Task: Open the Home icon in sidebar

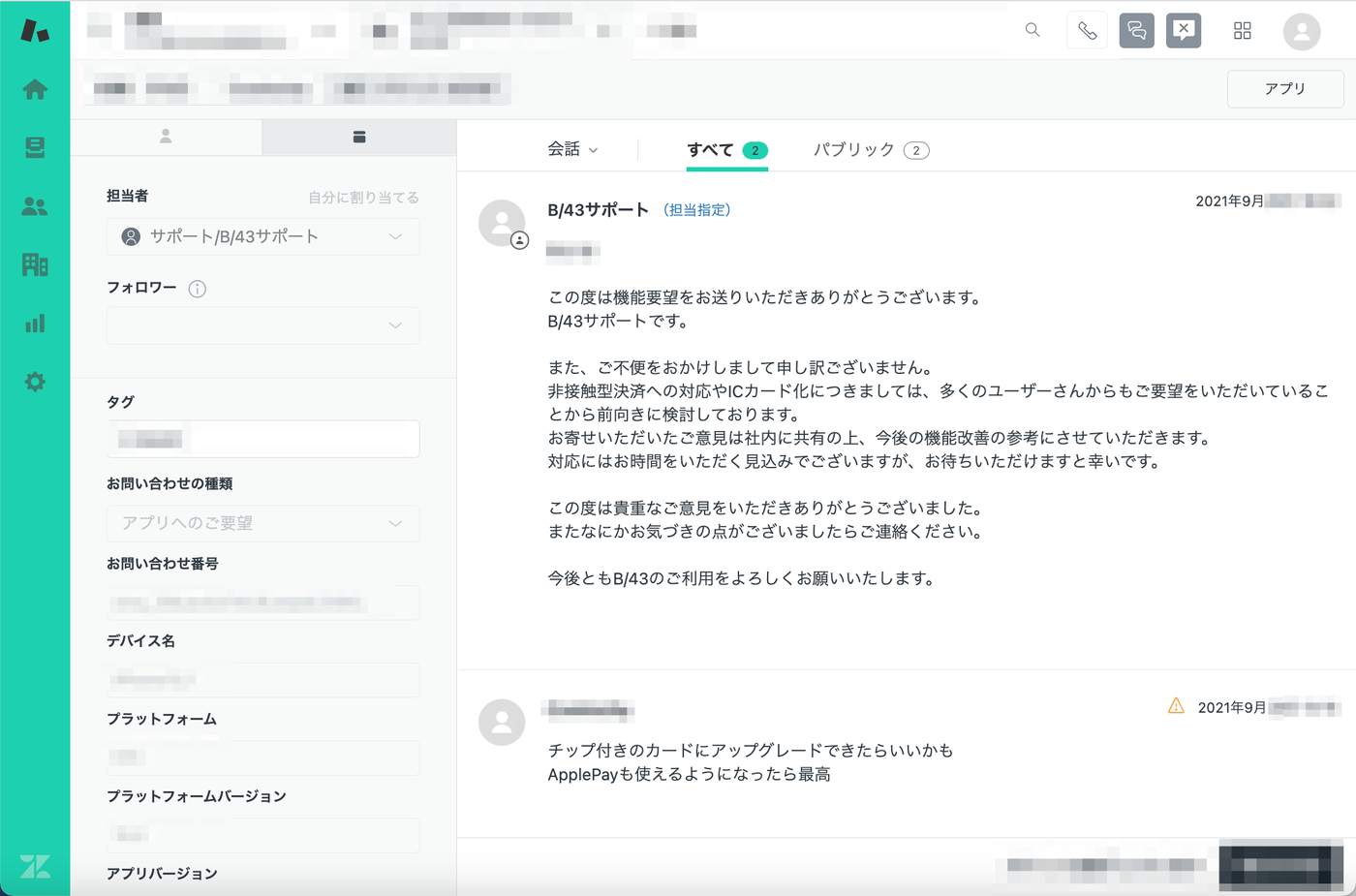Action: coord(35,89)
